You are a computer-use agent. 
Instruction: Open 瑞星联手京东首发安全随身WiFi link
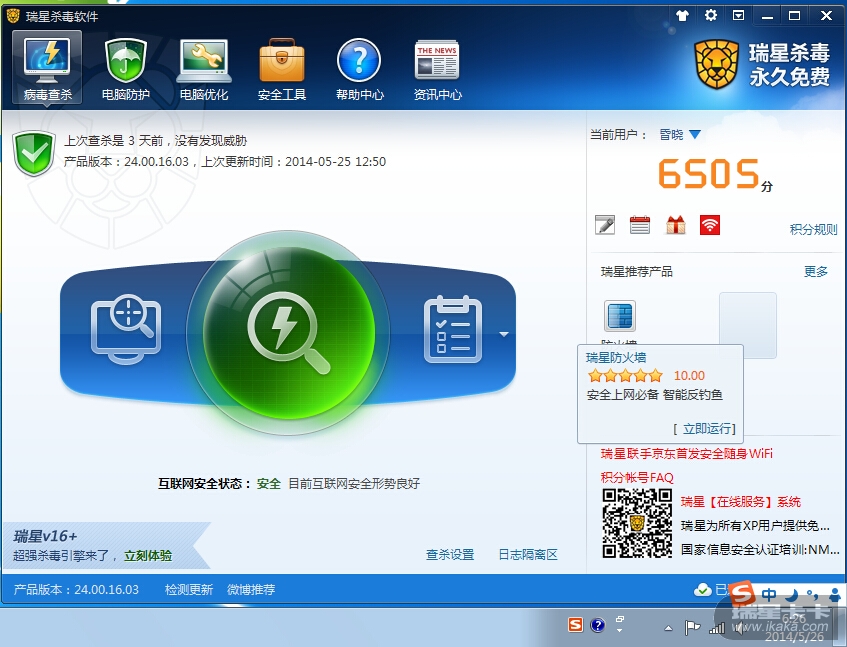687,454
